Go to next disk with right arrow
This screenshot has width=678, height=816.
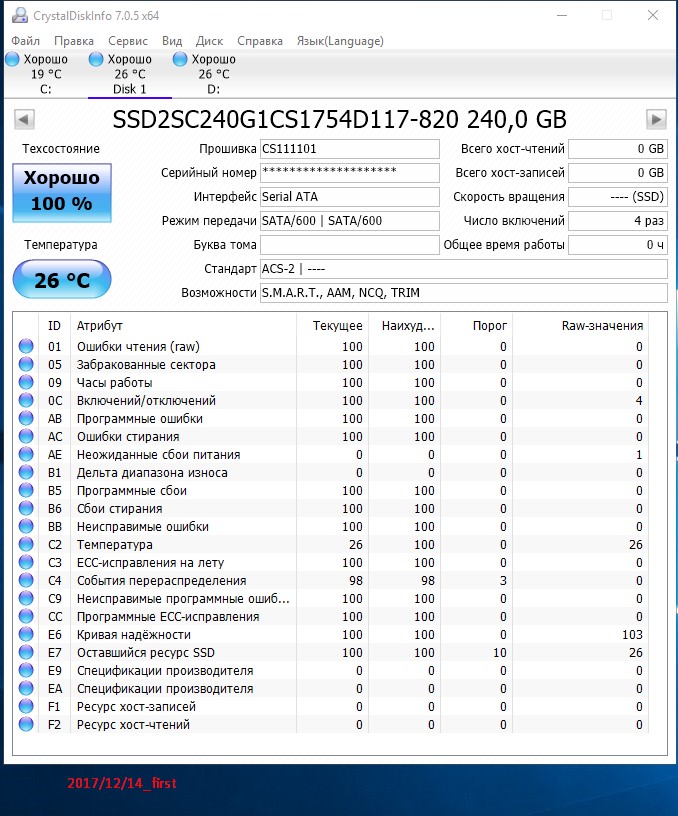pyautogui.click(x=656, y=119)
